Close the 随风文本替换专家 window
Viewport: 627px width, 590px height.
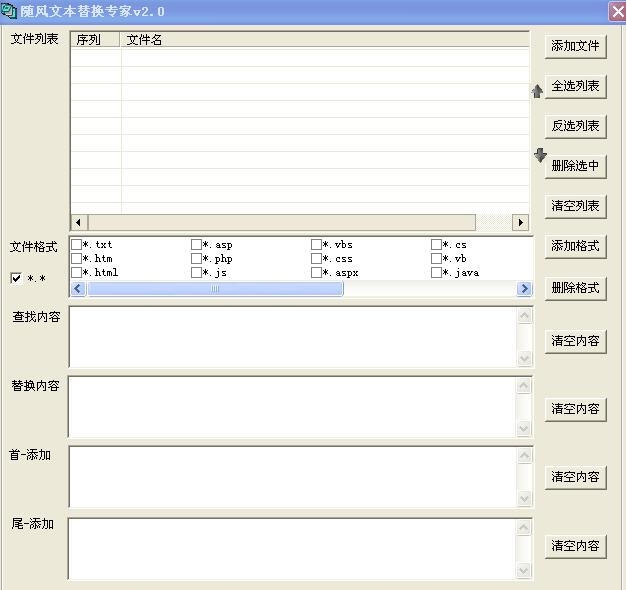(617, 11)
